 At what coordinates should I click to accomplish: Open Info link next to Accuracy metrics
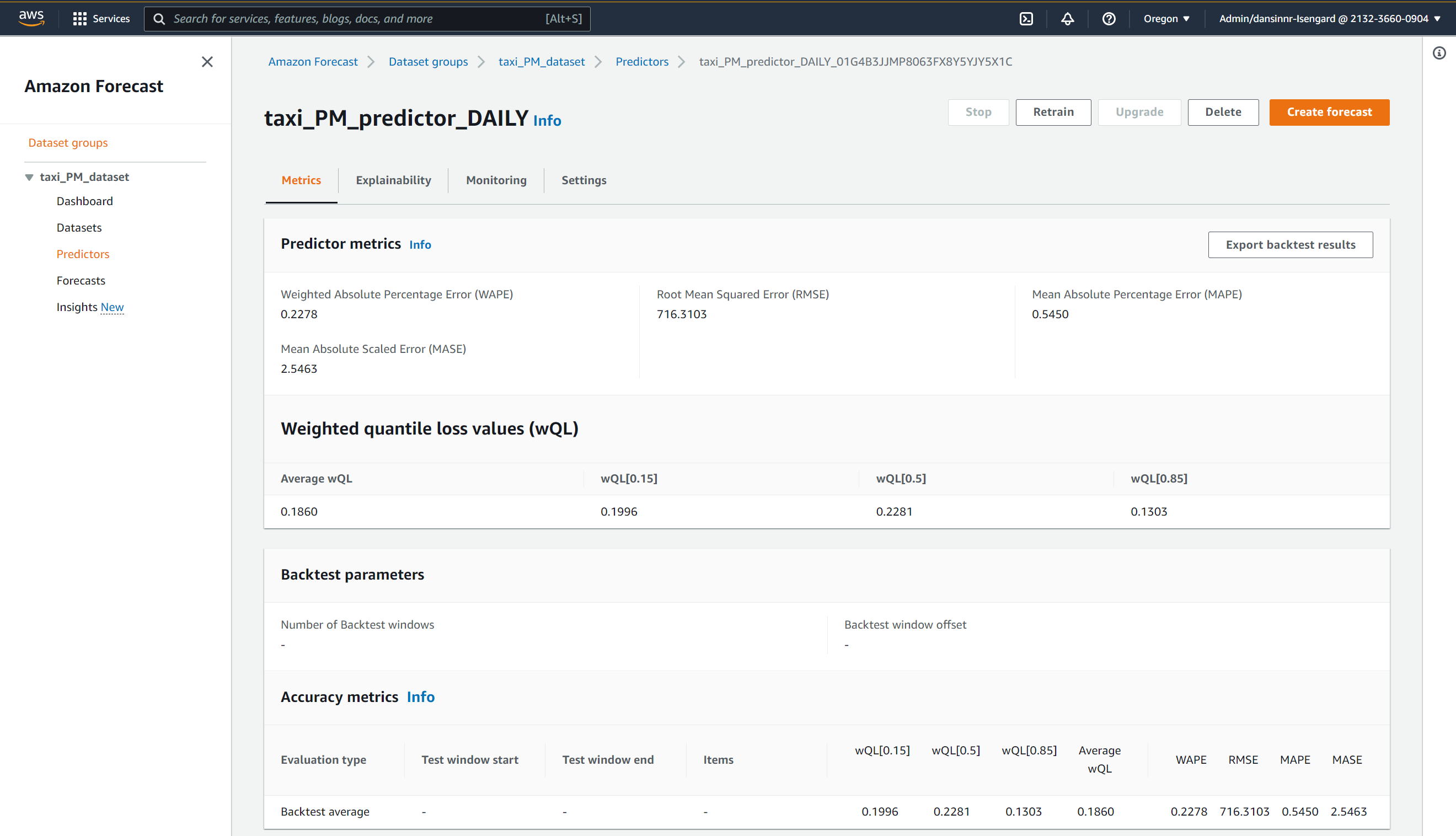[x=420, y=696]
